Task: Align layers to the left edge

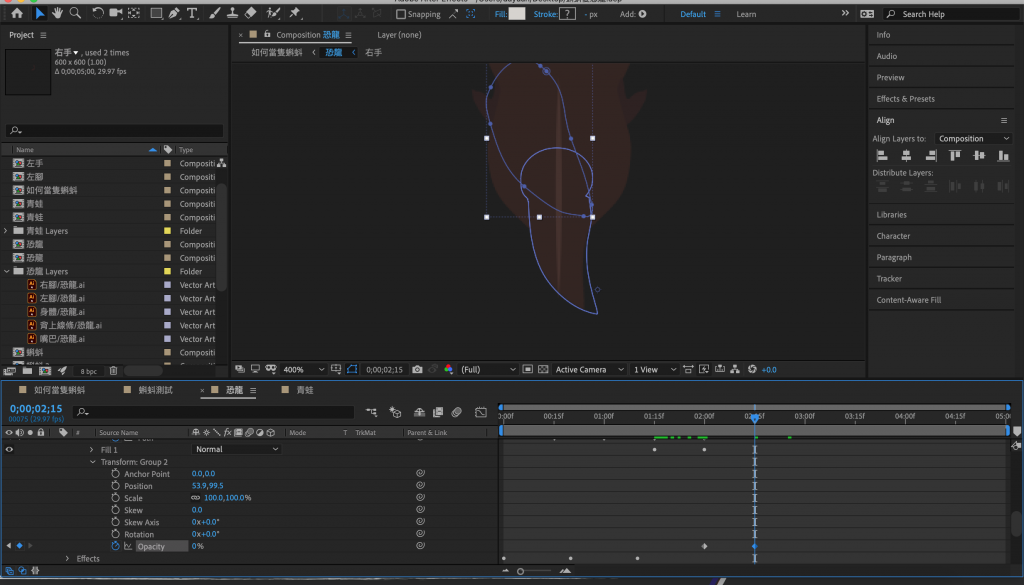Action: pos(881,156)
